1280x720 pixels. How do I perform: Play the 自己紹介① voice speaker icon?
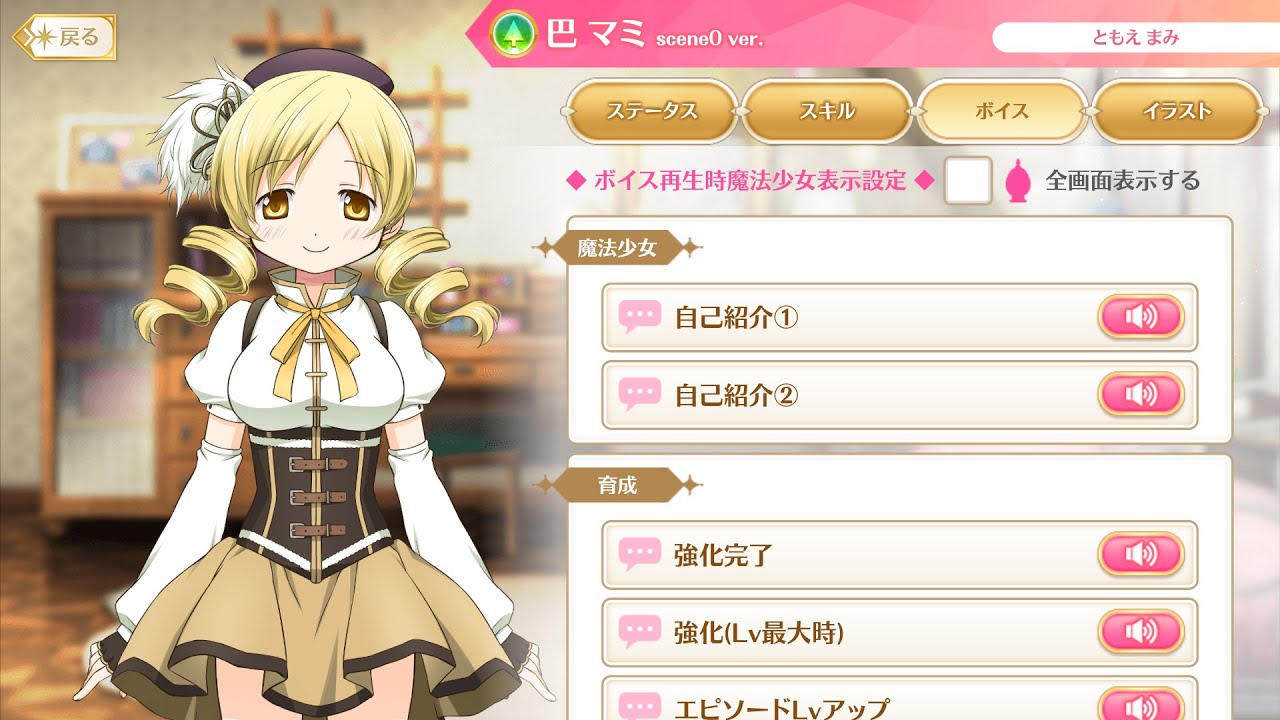pos(1141,317)
